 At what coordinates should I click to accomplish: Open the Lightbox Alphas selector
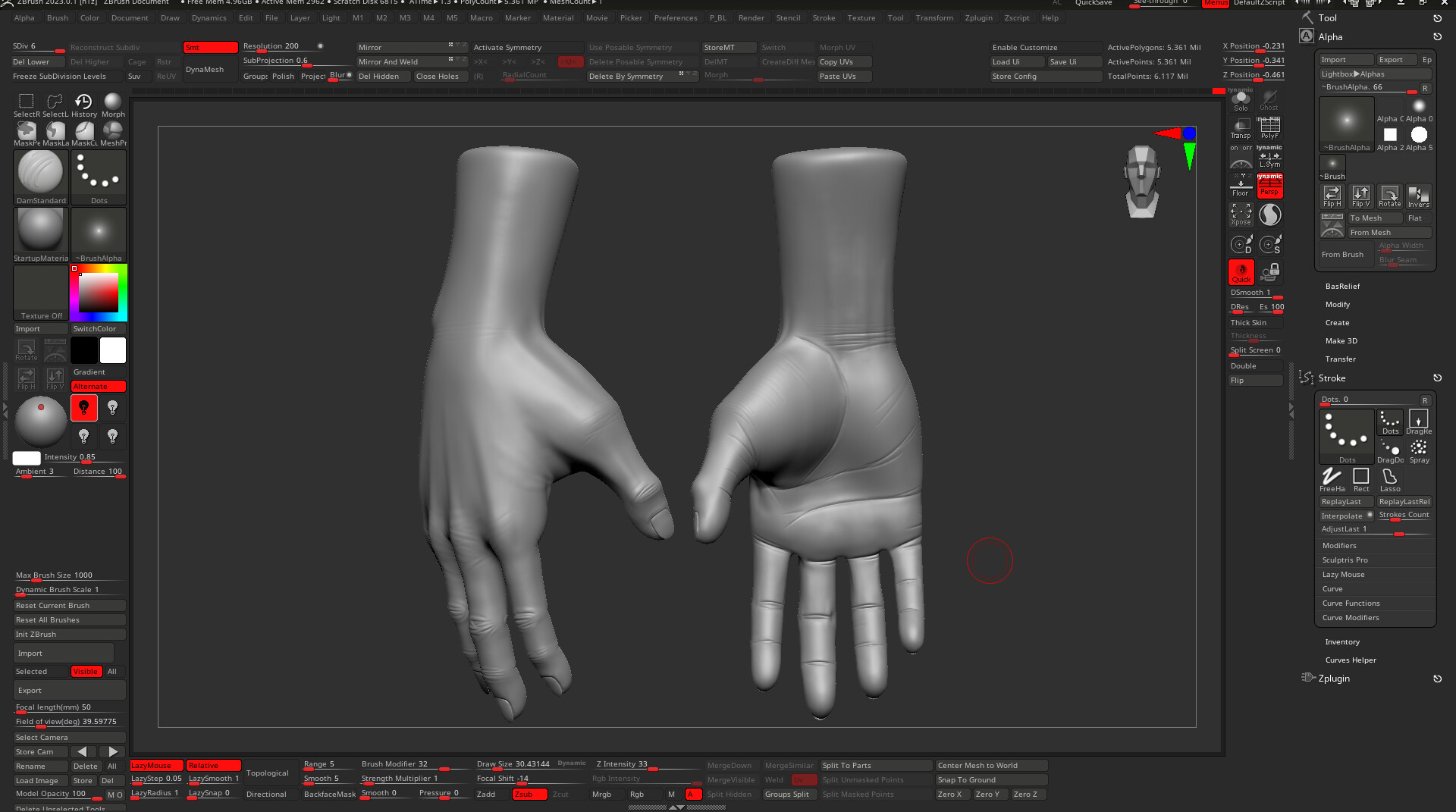[x=1375, y=74]
